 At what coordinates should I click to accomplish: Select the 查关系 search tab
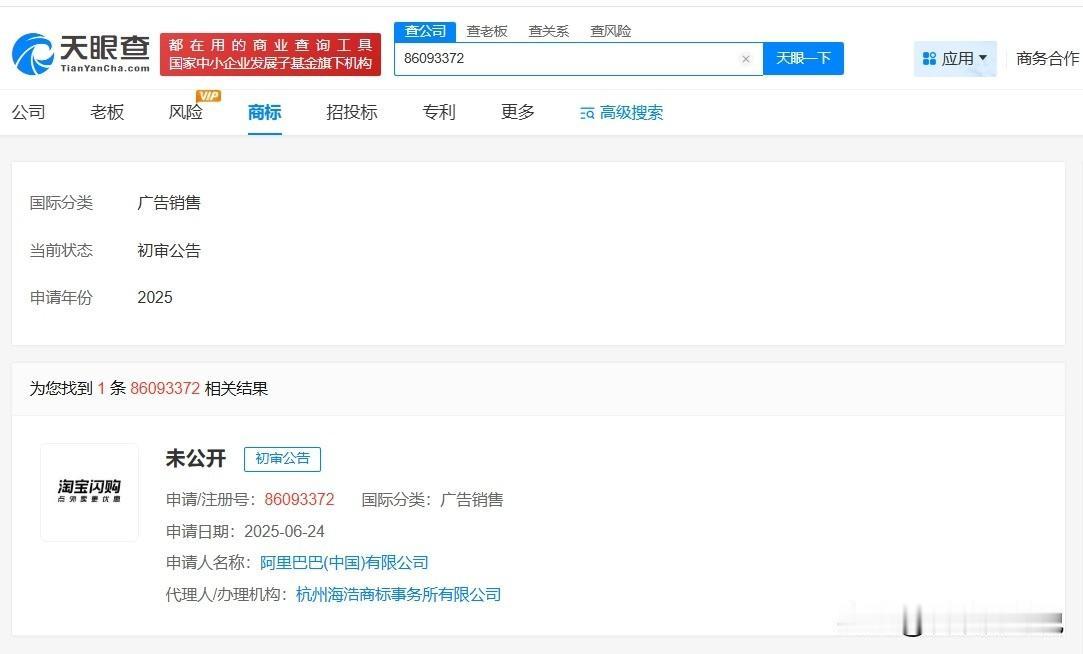pos(548,31)
